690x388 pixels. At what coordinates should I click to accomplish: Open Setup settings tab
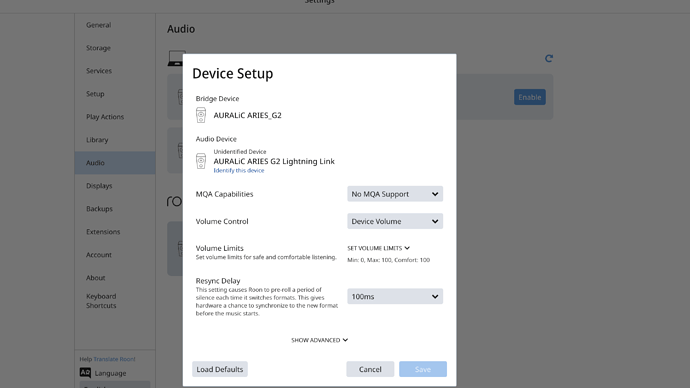click(x=115, y=94)
